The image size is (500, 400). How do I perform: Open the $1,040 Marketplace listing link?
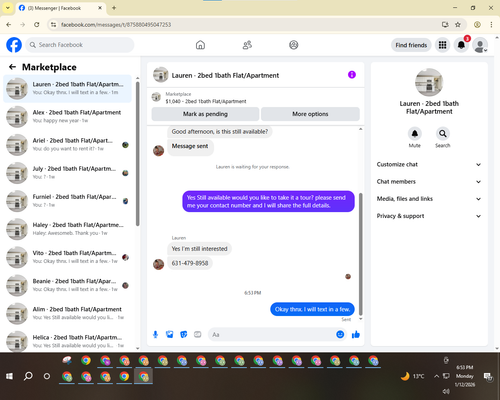206,101
